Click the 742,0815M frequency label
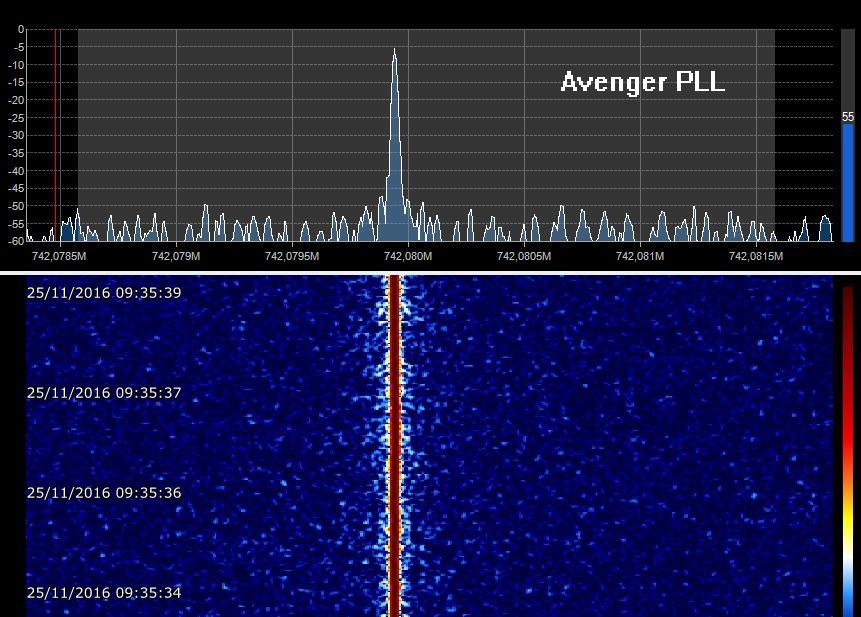The width and height of the screenshot is (861, 617). [756, 256]
